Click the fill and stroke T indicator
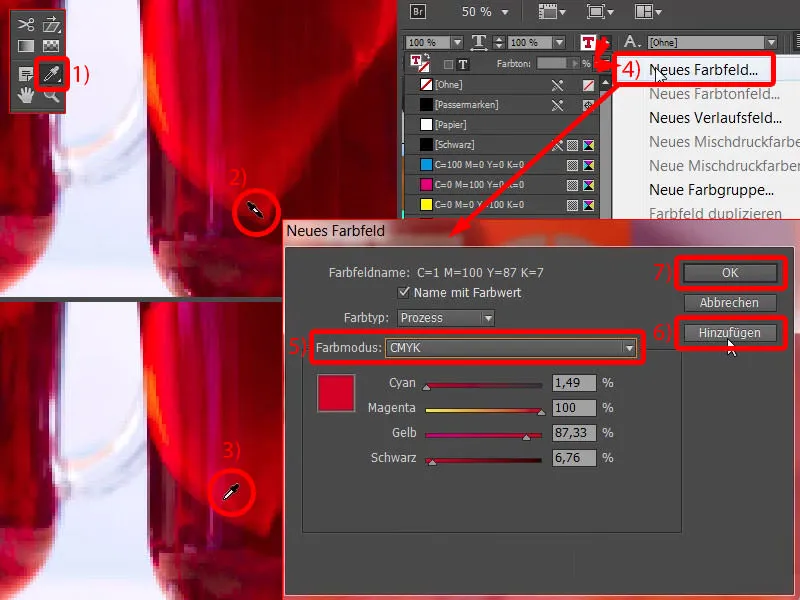 pyautogui.click(x=419, y=63)
